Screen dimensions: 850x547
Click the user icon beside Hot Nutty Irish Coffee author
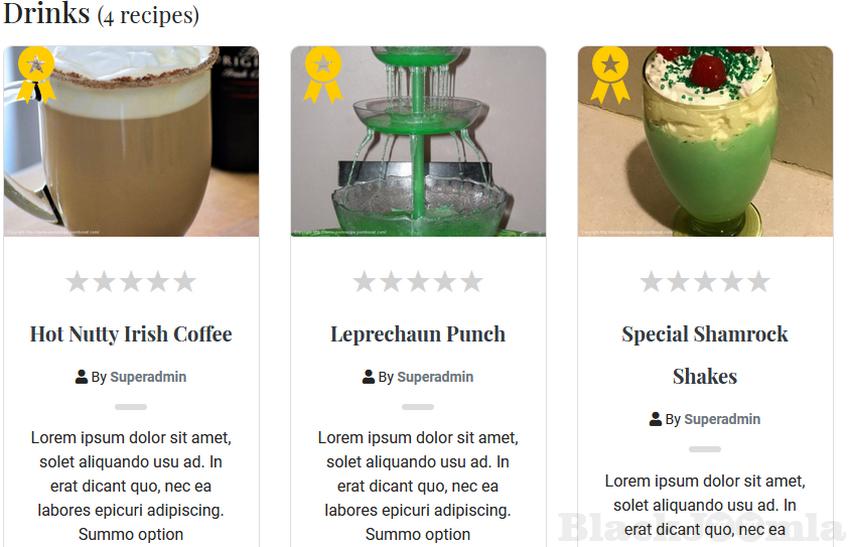(81, 377)
